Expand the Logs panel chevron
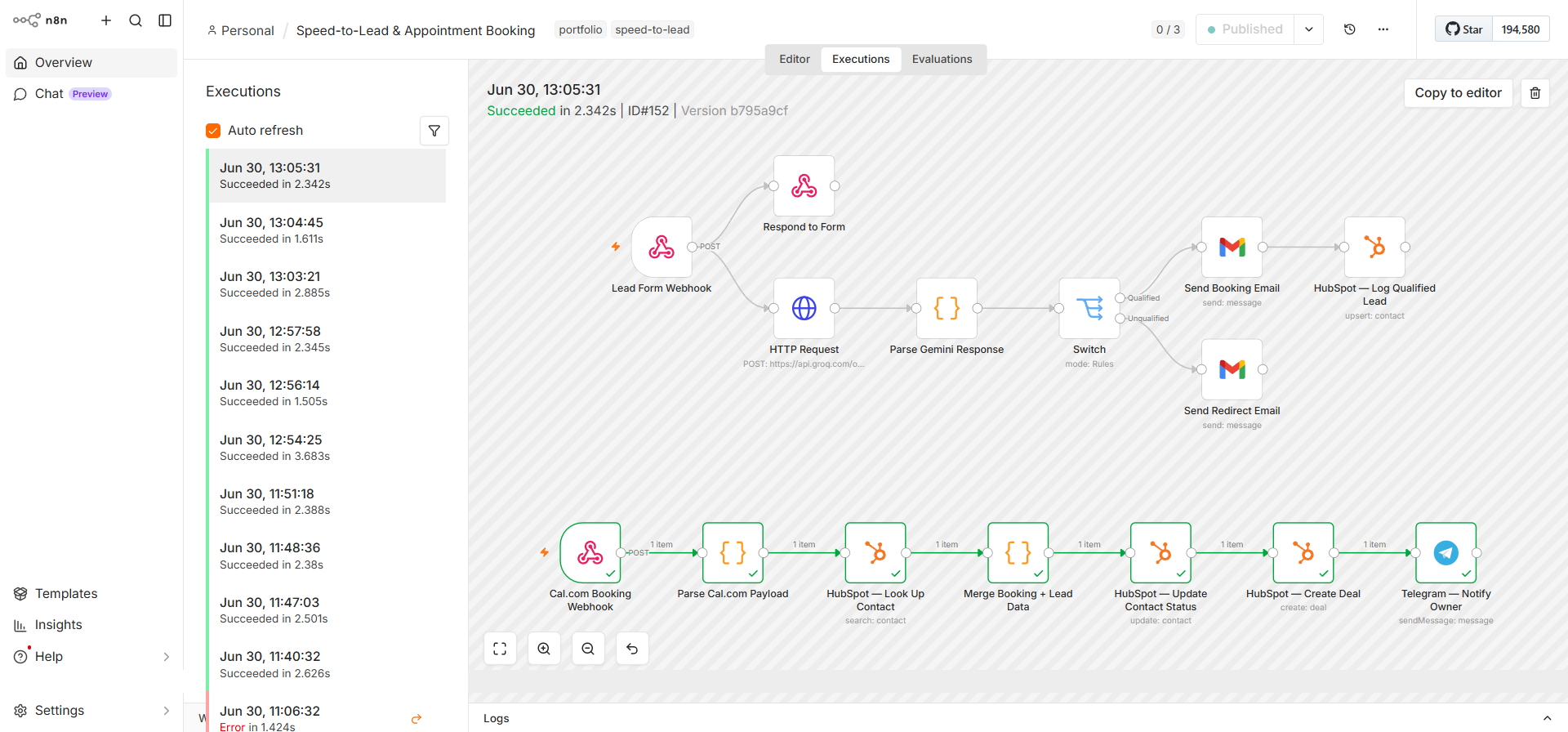1568x732 pixels. [x=1547, y=718]
